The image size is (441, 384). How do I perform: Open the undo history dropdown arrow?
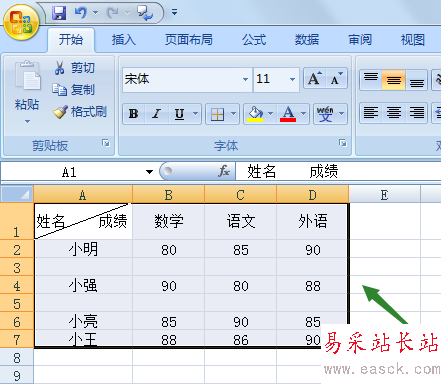tap(95, 13)
